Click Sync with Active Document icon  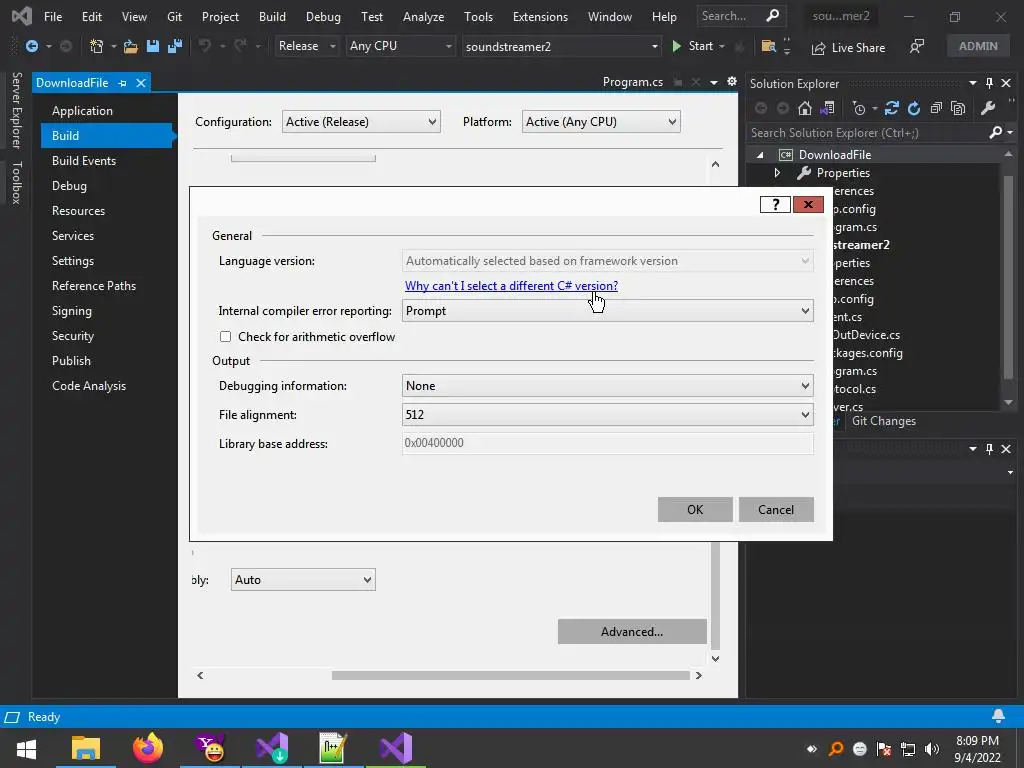(891, 108)
